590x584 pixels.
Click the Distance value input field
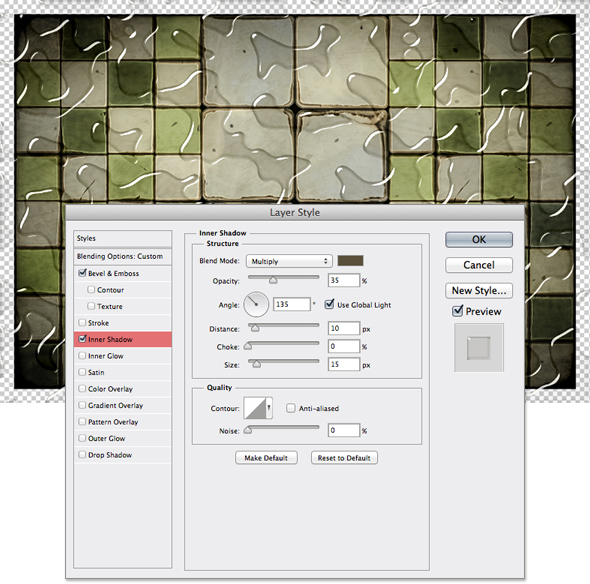click(x=344, y=328)
